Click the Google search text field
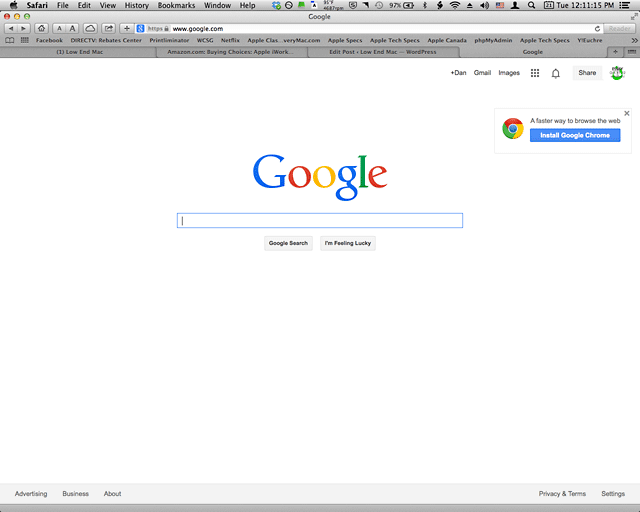Image resolution: width=640 pixels, height=512 pixels. (320, 220)
